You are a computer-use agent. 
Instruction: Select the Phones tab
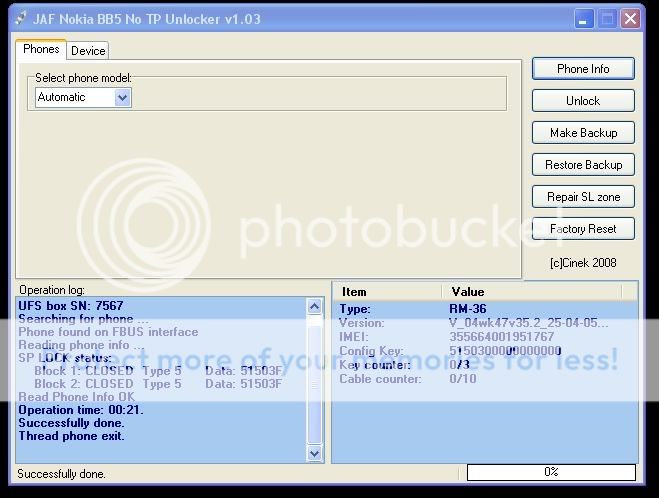click(x=41, y=49)
